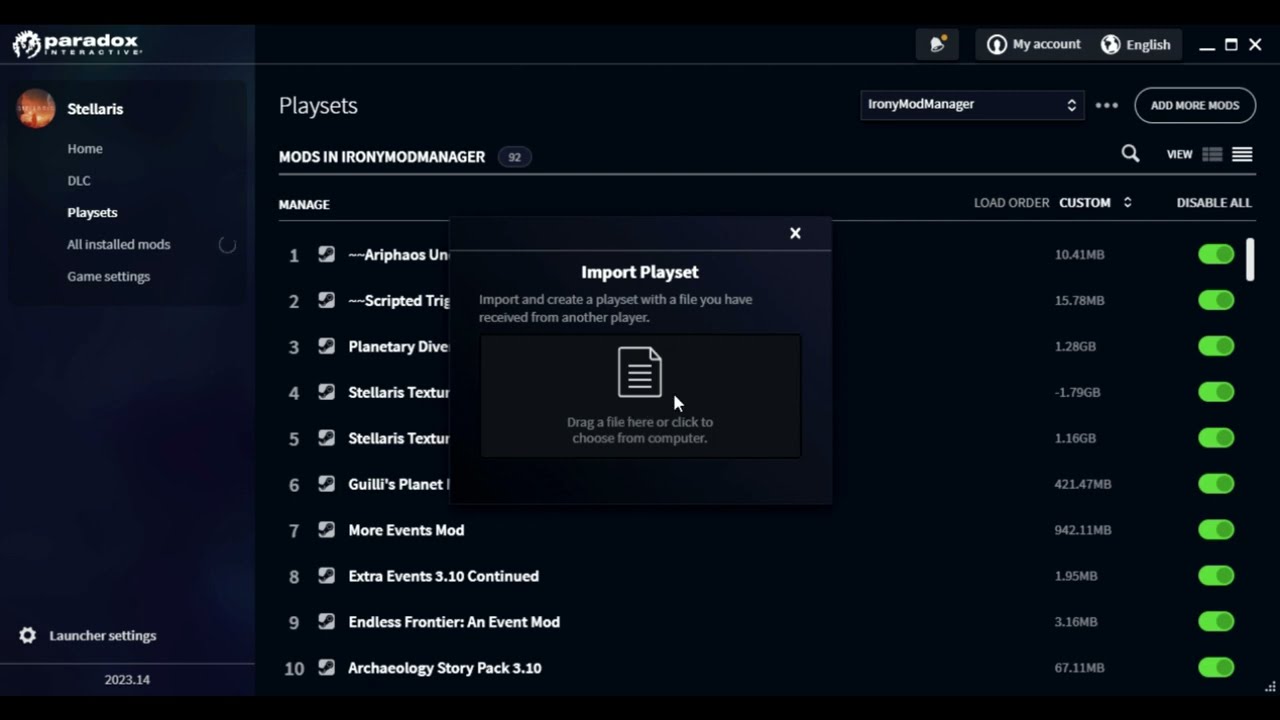Toggle off Planetary Diversity 1.28GB mod
This screenshot has height=720, width=1280.
click(1216, 346)
